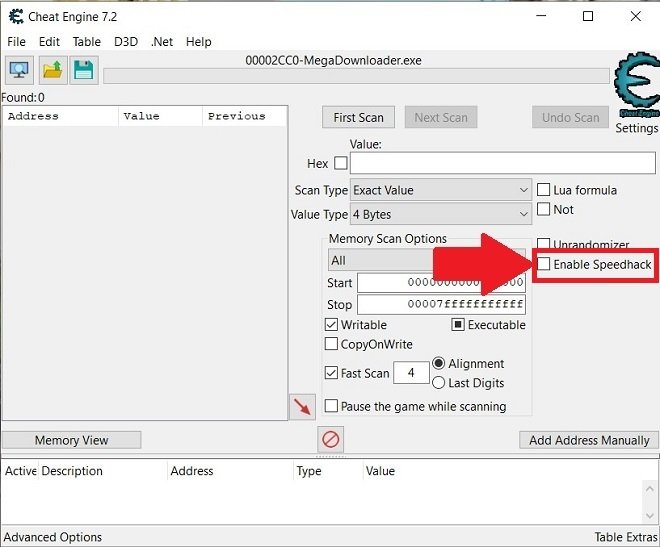Image resolution: width=660 pixels, height=547 pixels.
Task: Open Settings under the logo
Action: [636, 128]
